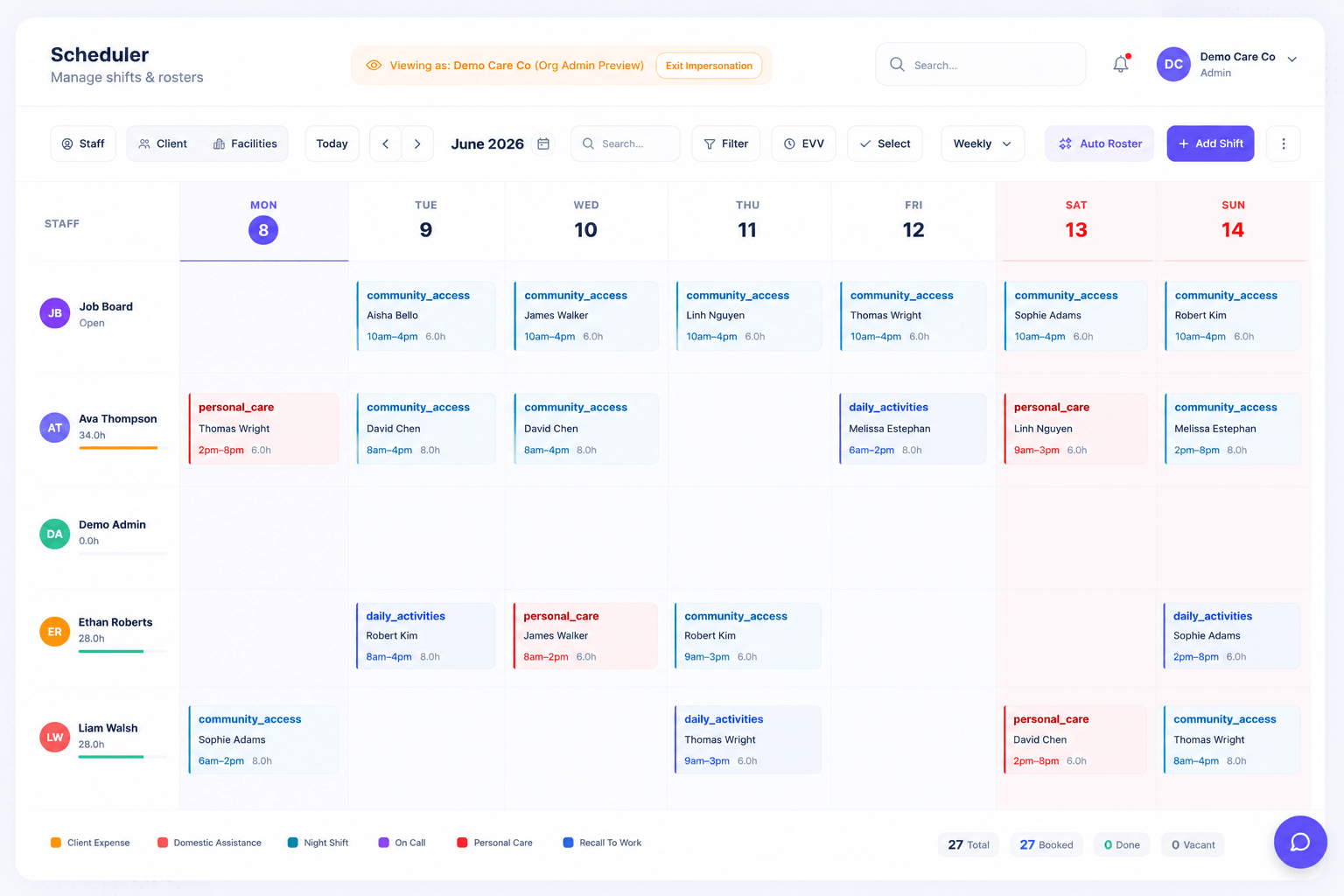Click the Add Shift button
Screen dimensions: 1344x896
point(1210,143)
